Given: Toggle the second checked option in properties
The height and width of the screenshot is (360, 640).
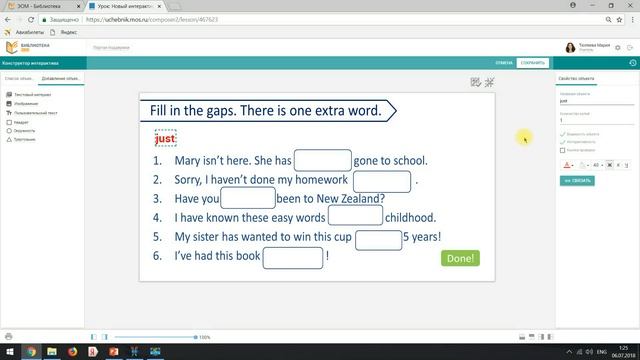Looking at the screenshot, I should [562, 142].
